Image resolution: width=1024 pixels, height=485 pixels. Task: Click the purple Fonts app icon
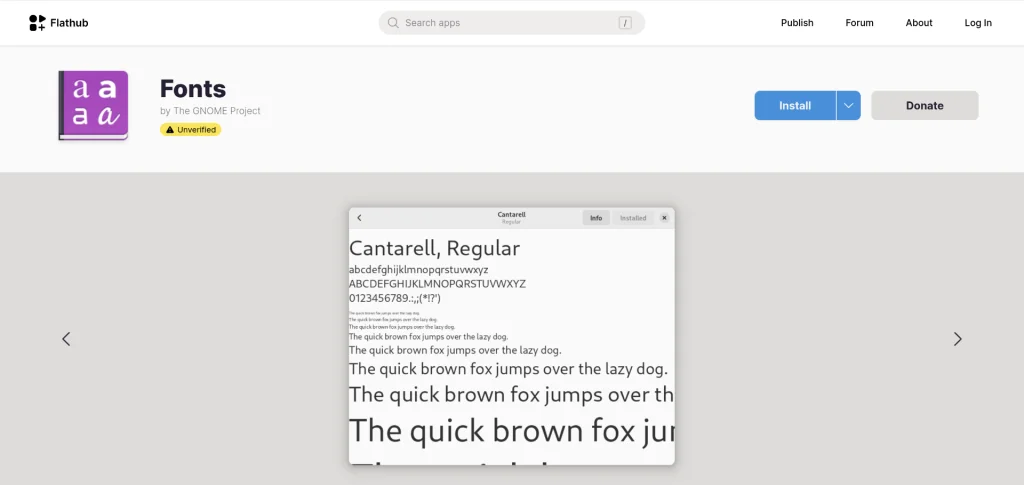pyautogui.click(x=93, y=105)
